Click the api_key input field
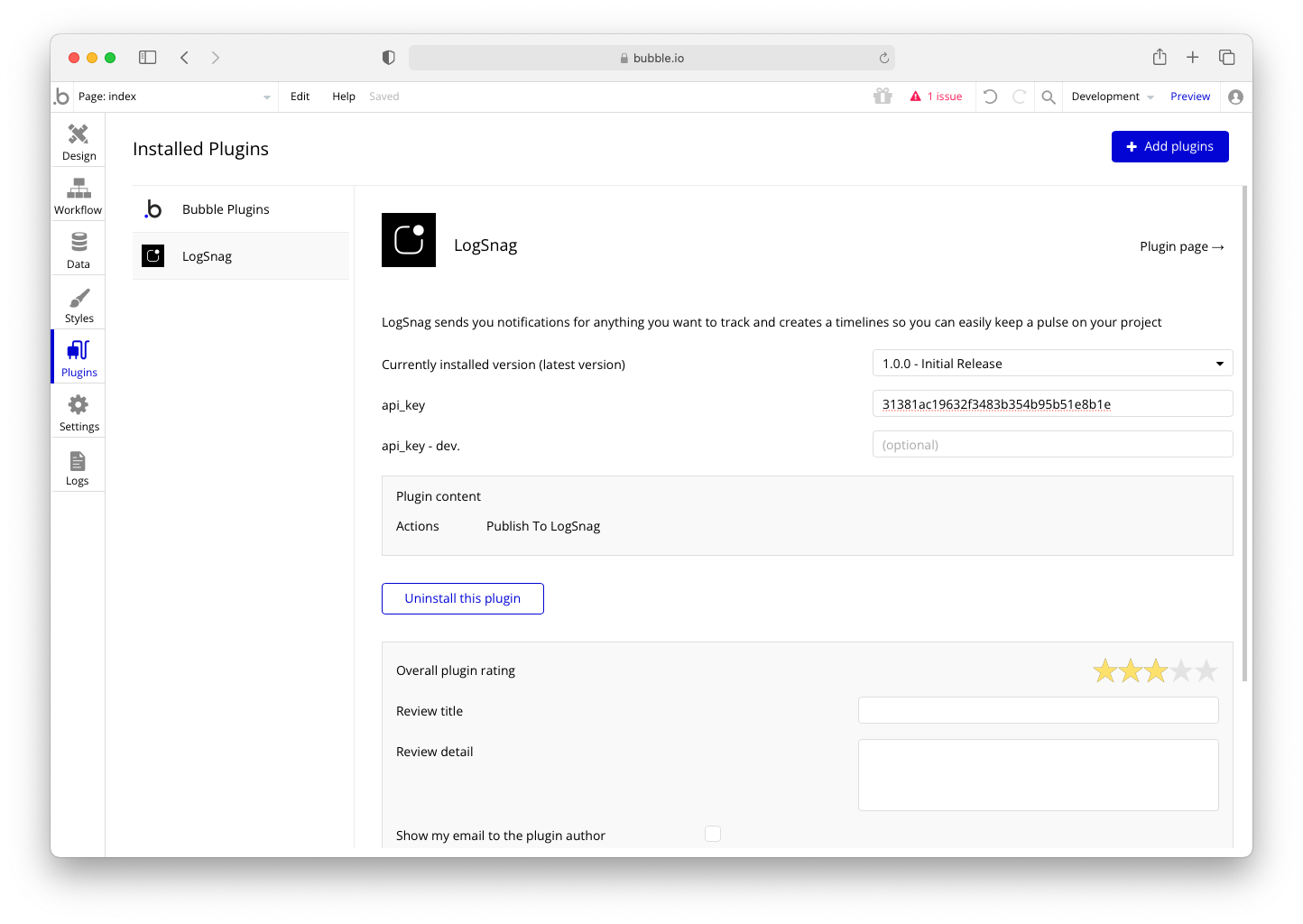Viewport: 1303px width, 924px height. point(1052,403)
